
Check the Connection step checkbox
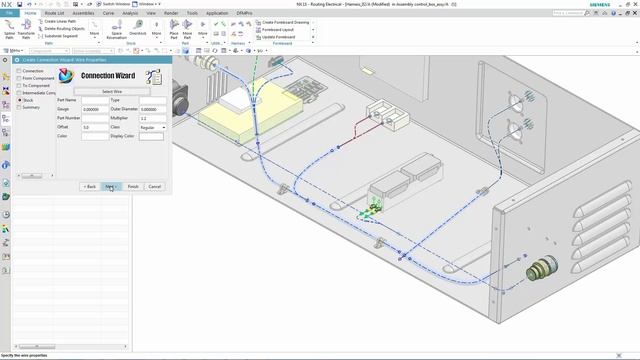pyautogui.click(x=19, y=71)
